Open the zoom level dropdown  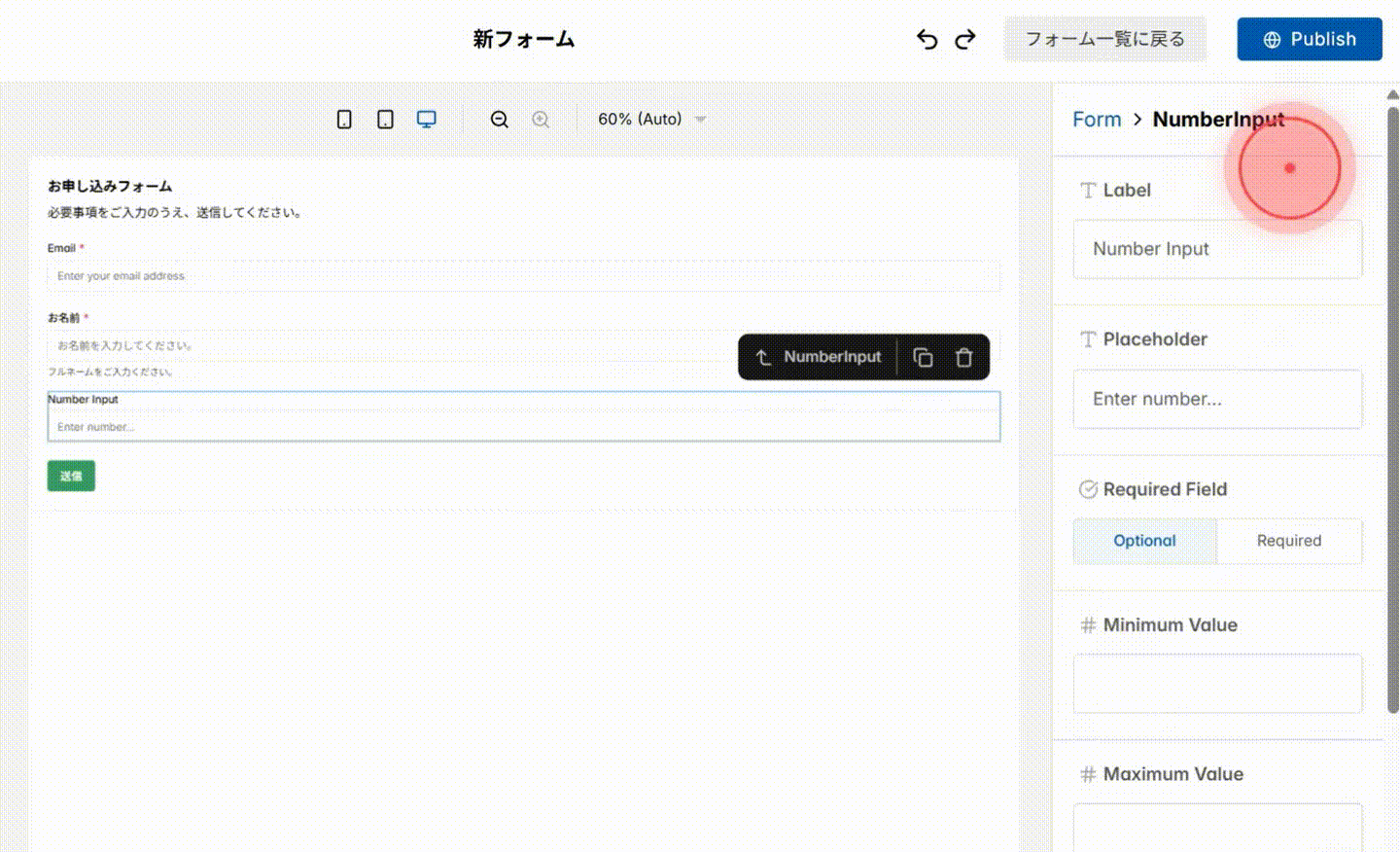point(649,119)
